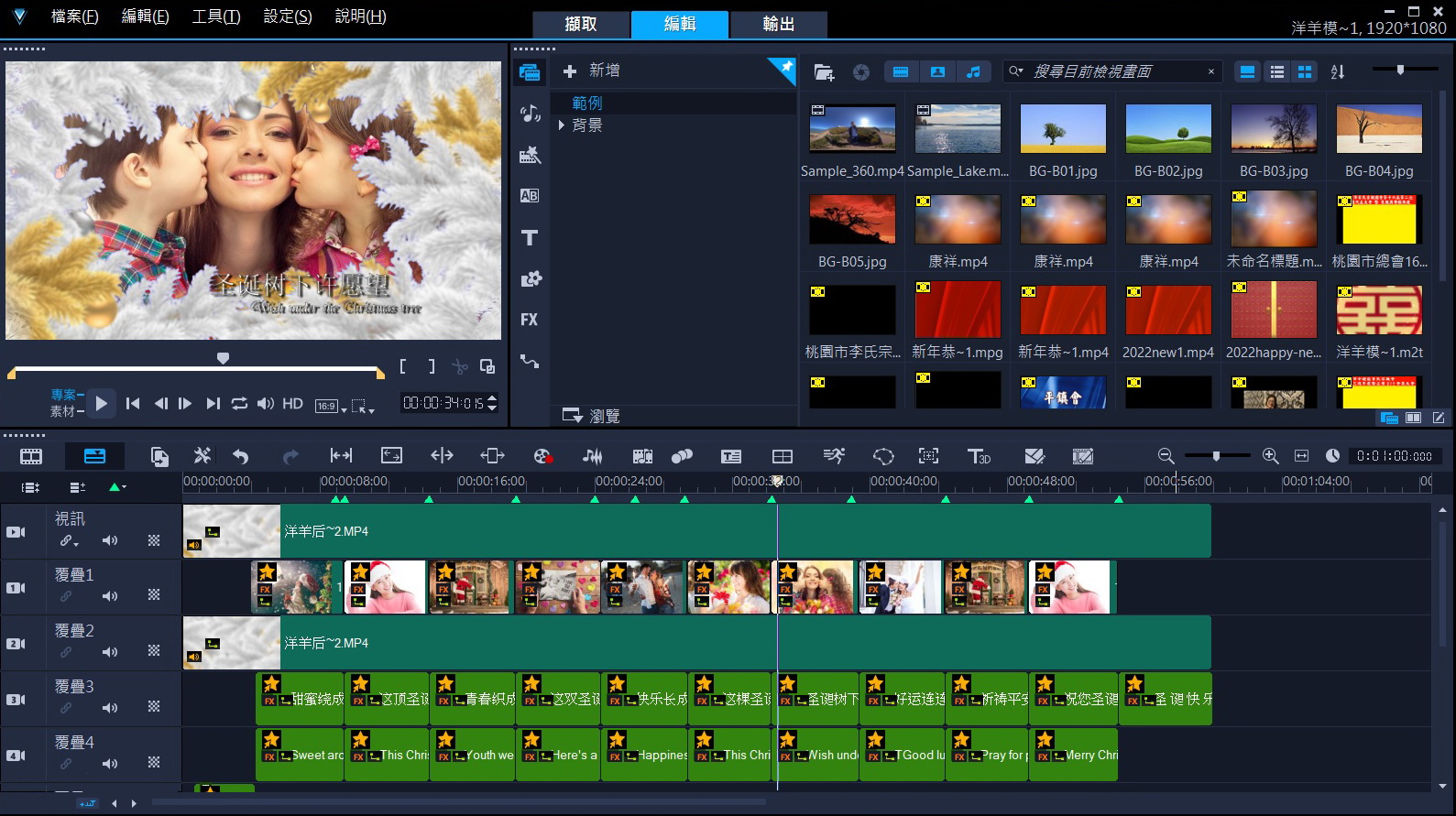Mute the 覆疊3 track speaker
Image resolution: width=1456 pixels, height=816 pixels.
pos(110,708)
